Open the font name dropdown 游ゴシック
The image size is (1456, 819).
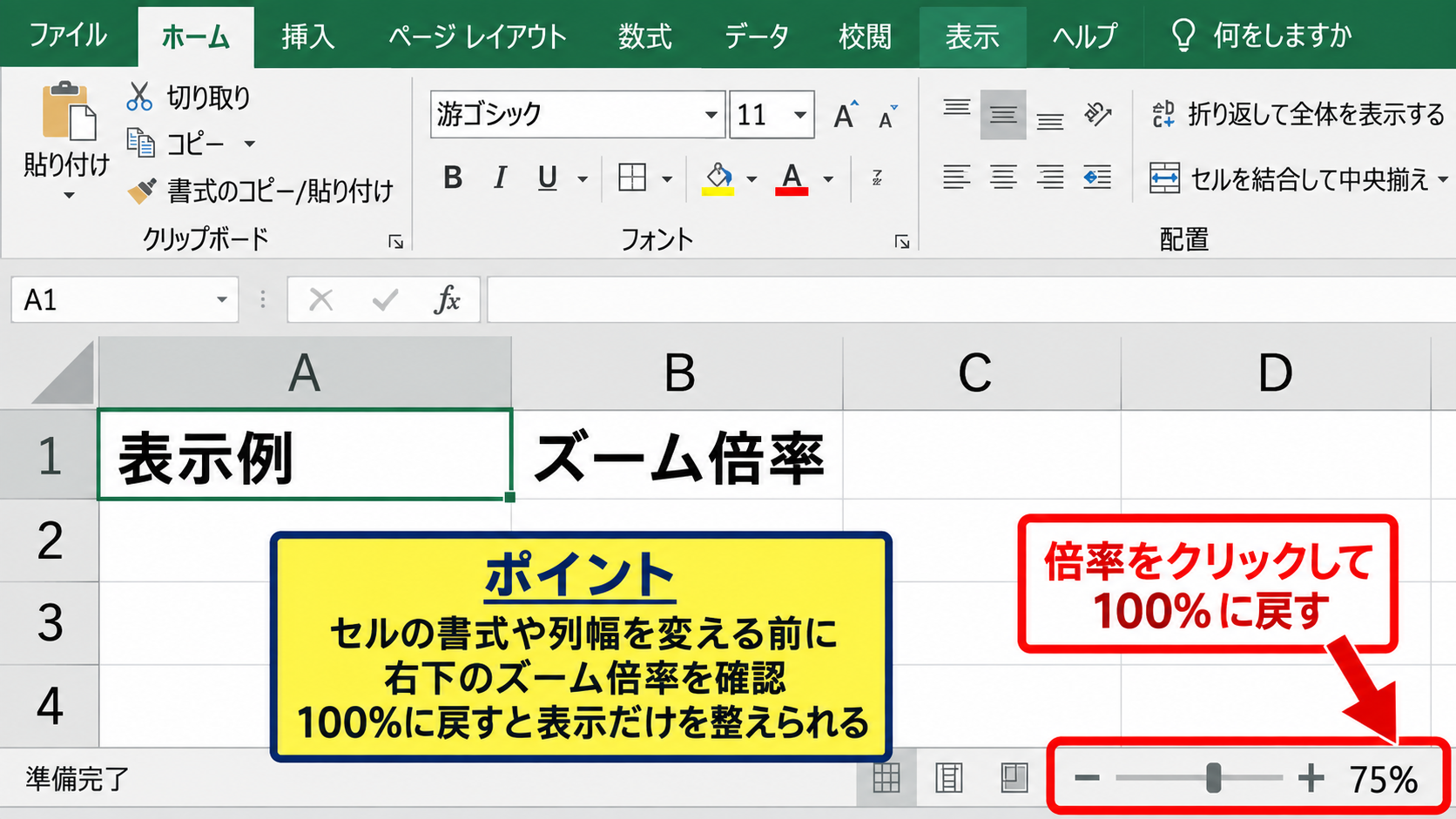pos(711,115)
